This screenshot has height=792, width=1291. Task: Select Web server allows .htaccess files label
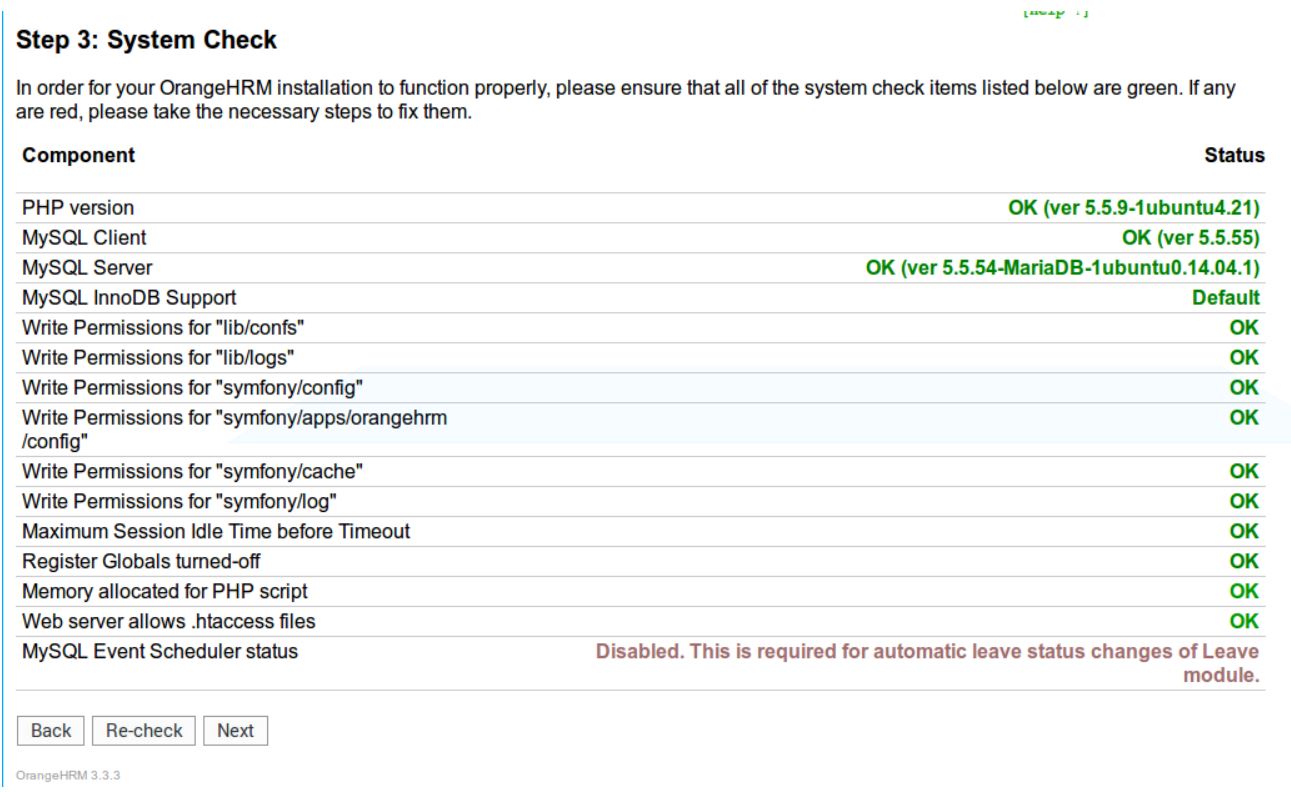[x=168, y=621]
